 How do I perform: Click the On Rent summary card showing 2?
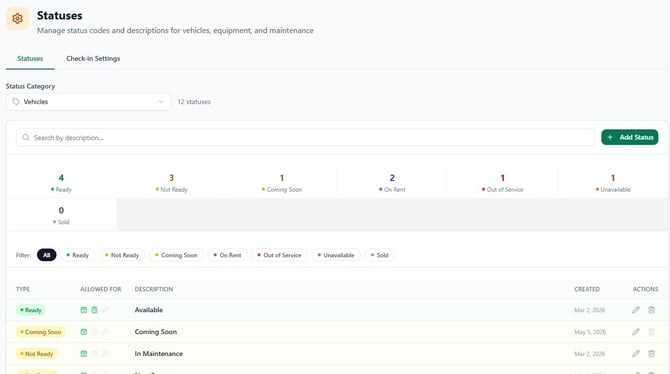point(392,183)
